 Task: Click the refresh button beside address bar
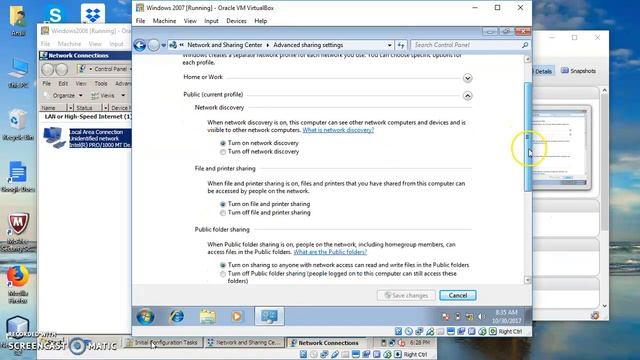[x=401, y=45]
